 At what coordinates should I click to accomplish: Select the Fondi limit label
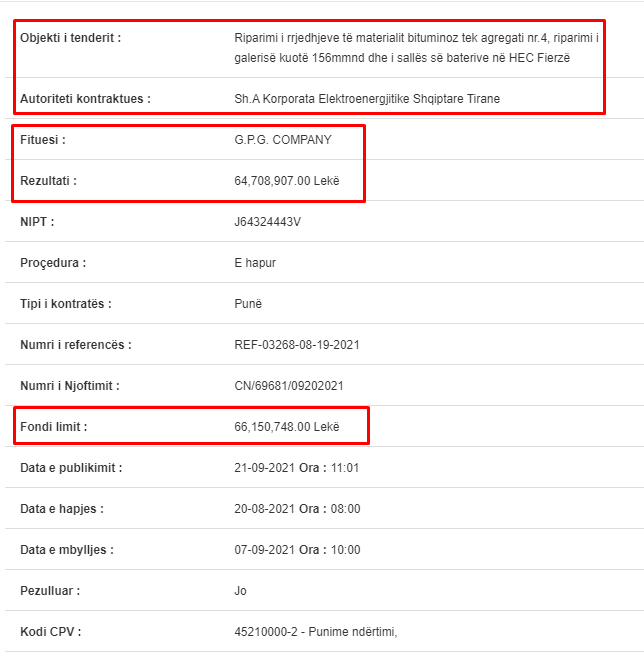tap(54, 426)
